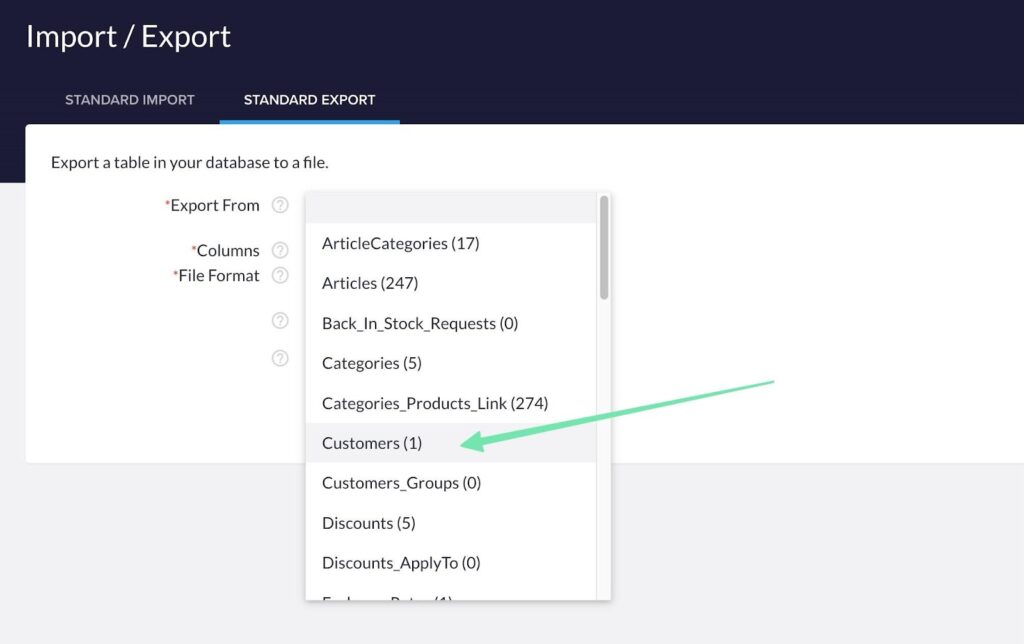Choose the blank option atop the dropdown list
1024x644 pixels.
[450, 209]
